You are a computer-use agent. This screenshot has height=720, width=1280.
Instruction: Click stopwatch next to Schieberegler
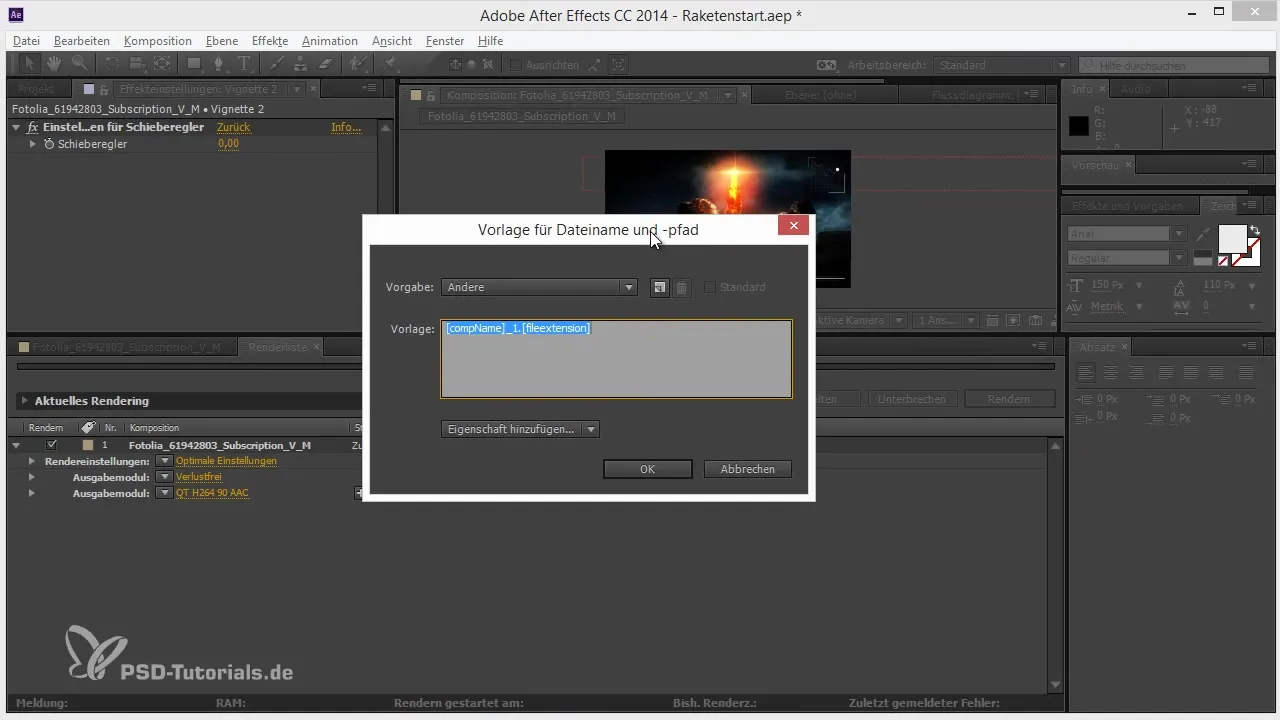point(48,144)
